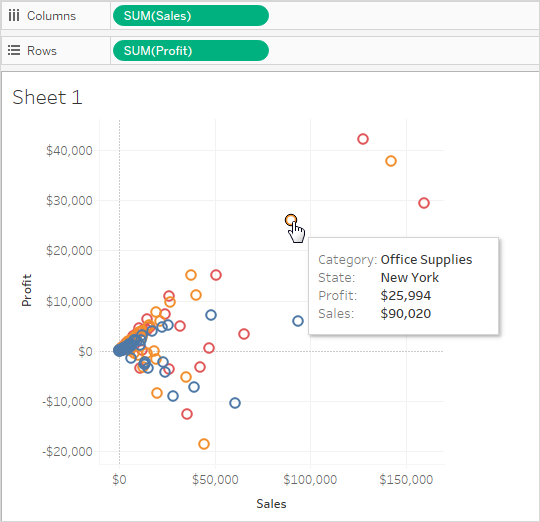Select the highlighted New York Office Supplies mark
Viewport: 540px width, 522px height.
tap(291, 220)
